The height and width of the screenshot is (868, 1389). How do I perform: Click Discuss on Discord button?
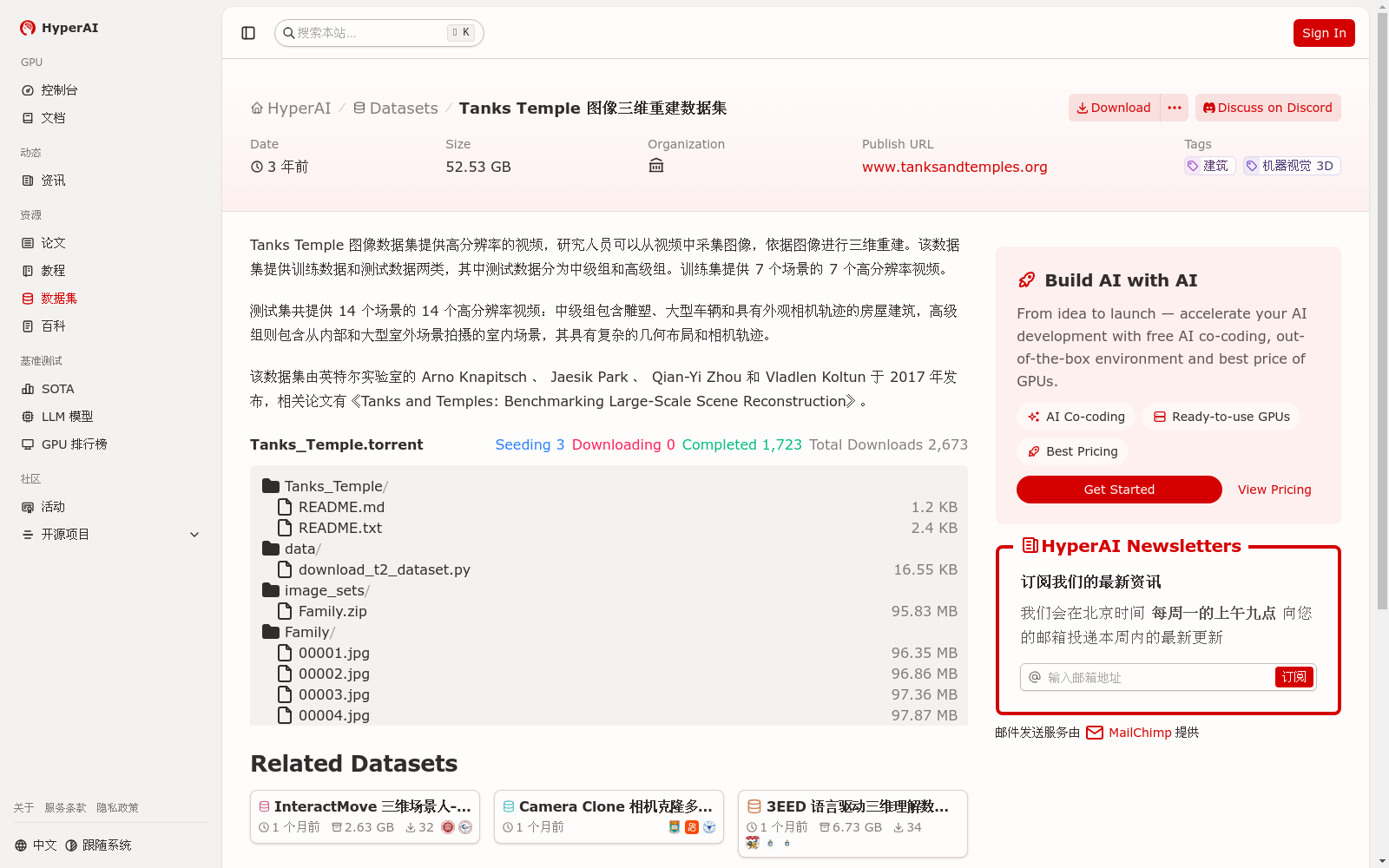(1267, 108)
